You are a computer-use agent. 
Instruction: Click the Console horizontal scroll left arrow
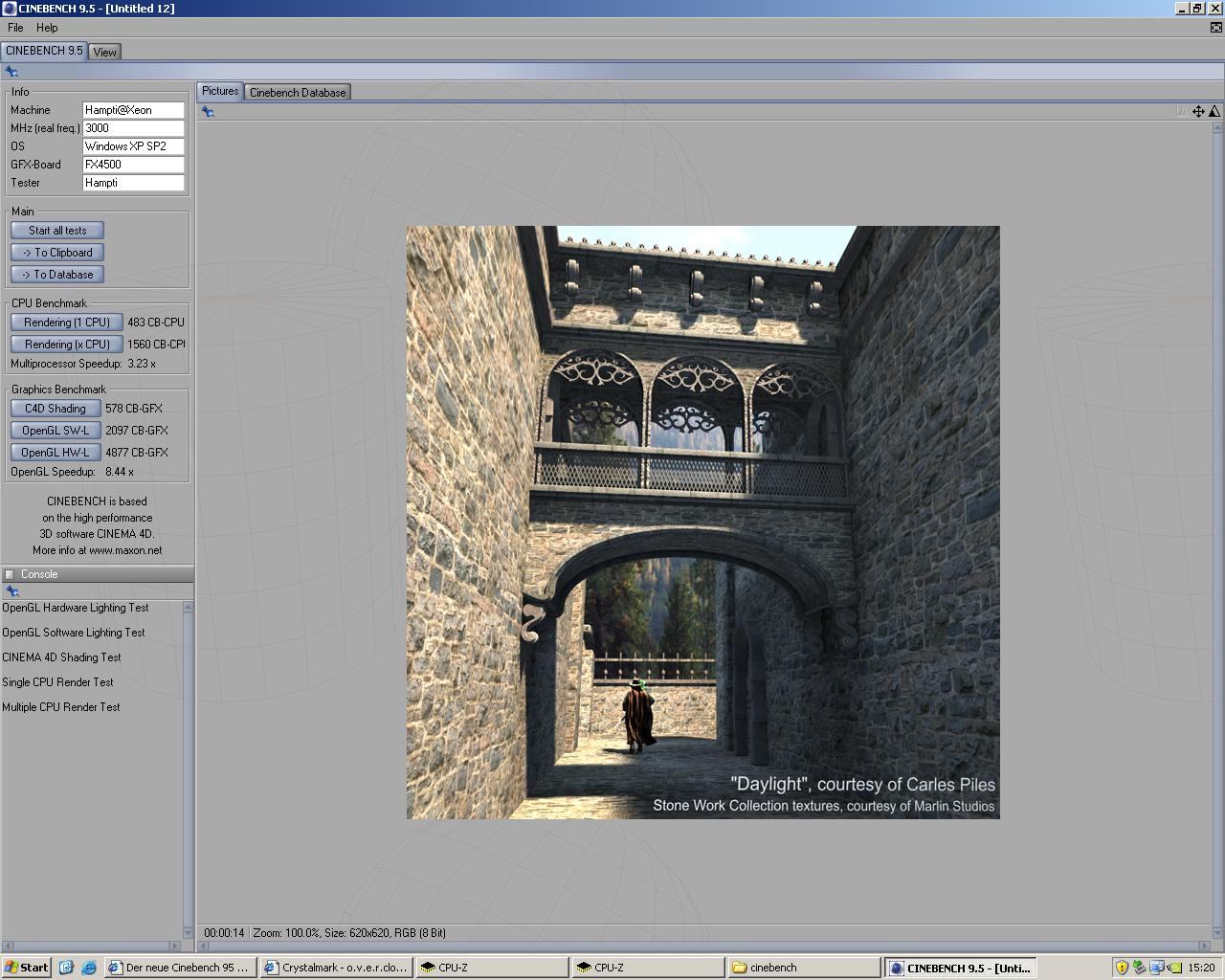[x=7, y=947]
